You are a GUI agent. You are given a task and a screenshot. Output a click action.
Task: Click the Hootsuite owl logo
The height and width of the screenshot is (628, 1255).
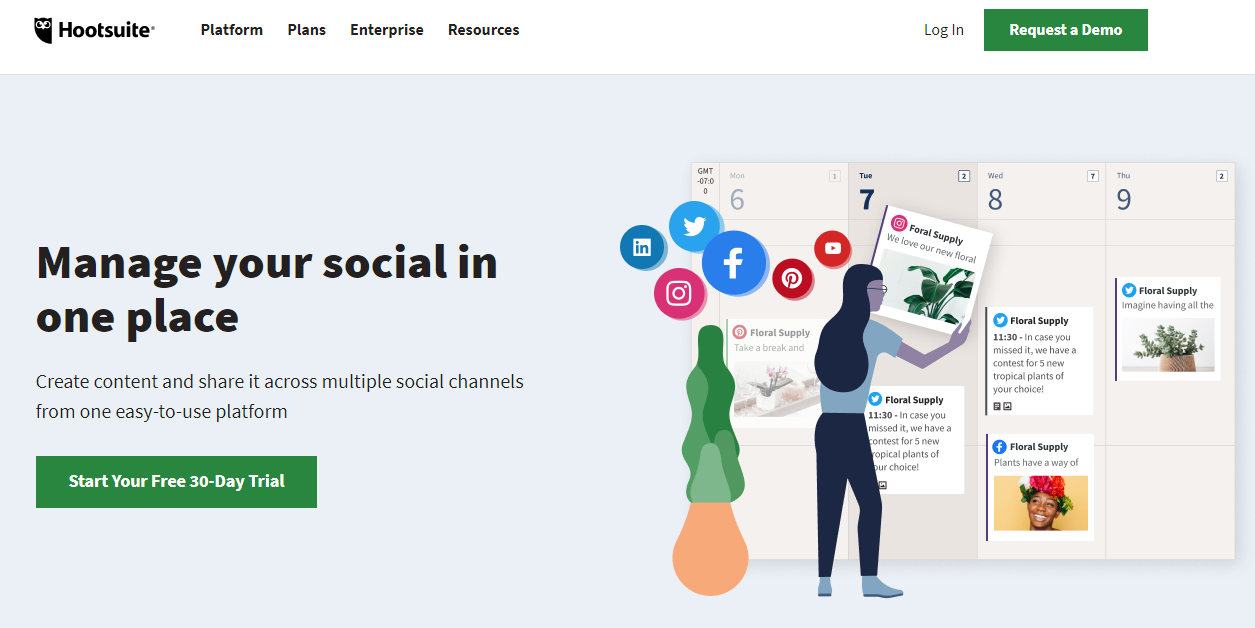(94, 30)
